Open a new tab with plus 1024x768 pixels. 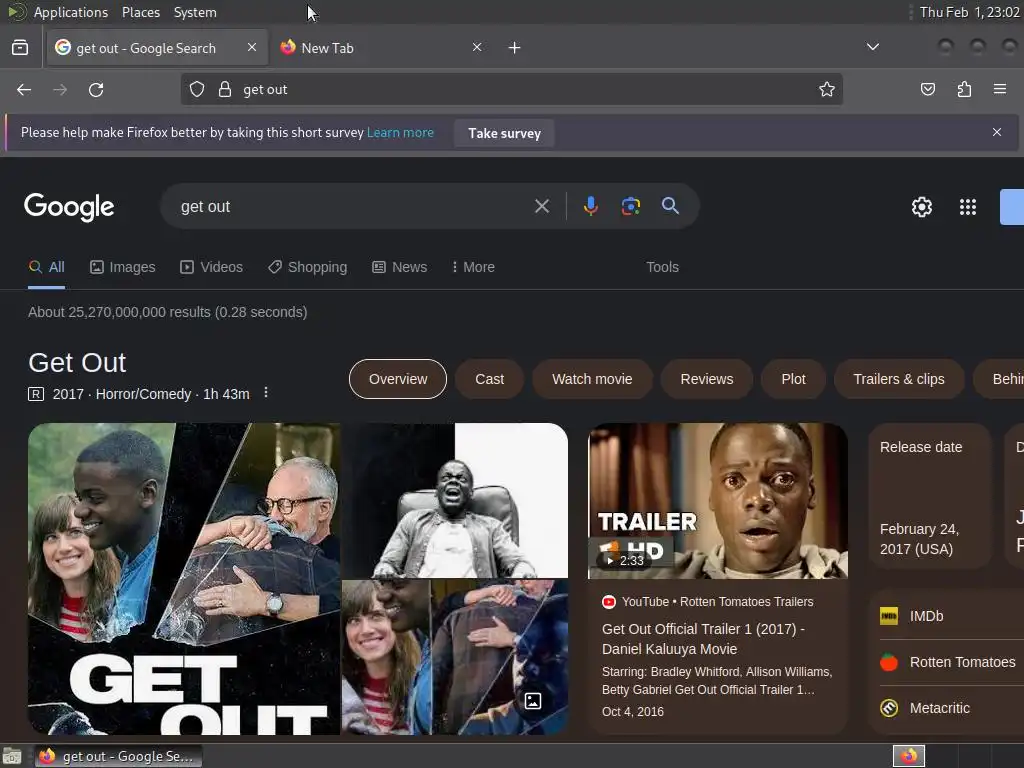coord(515,48)
